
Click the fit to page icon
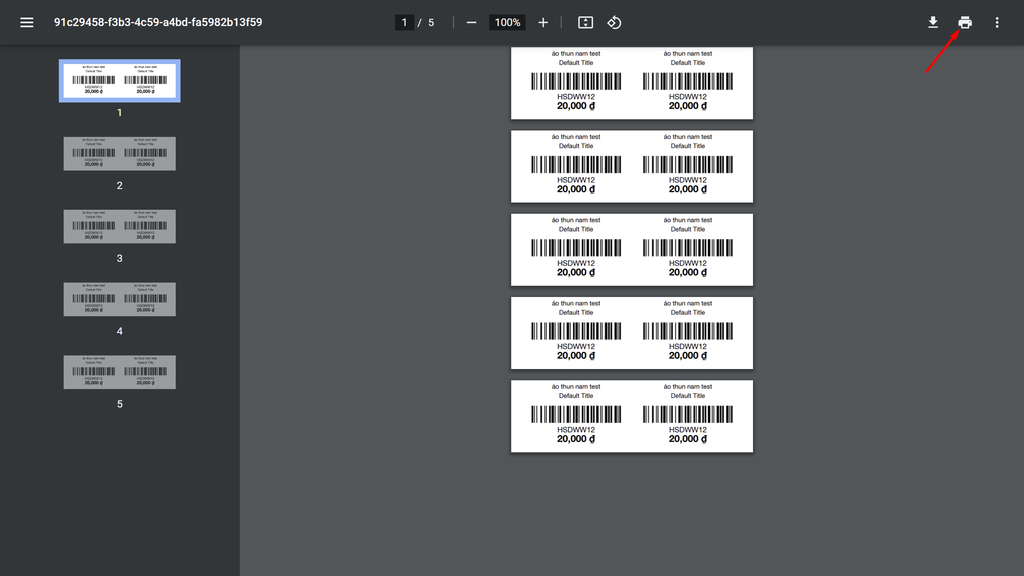(x=586, y=22)
